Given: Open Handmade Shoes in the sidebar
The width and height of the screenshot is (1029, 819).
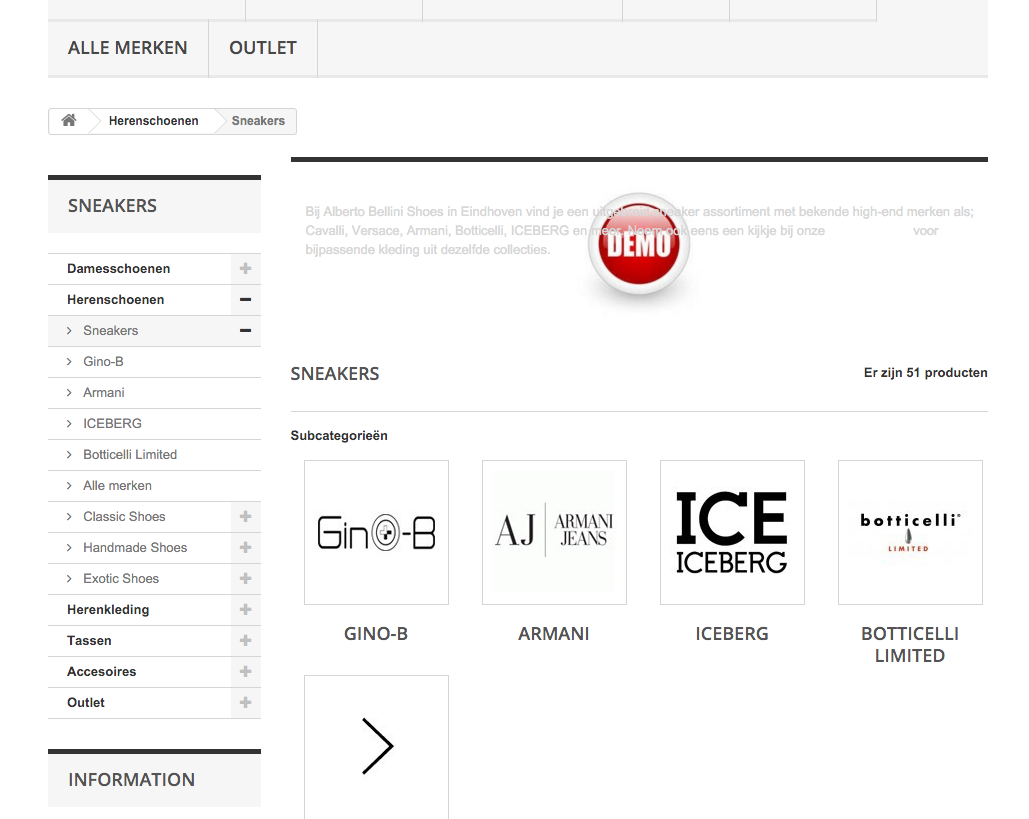Looking at the screenshot, I should [x=135, y=547].
